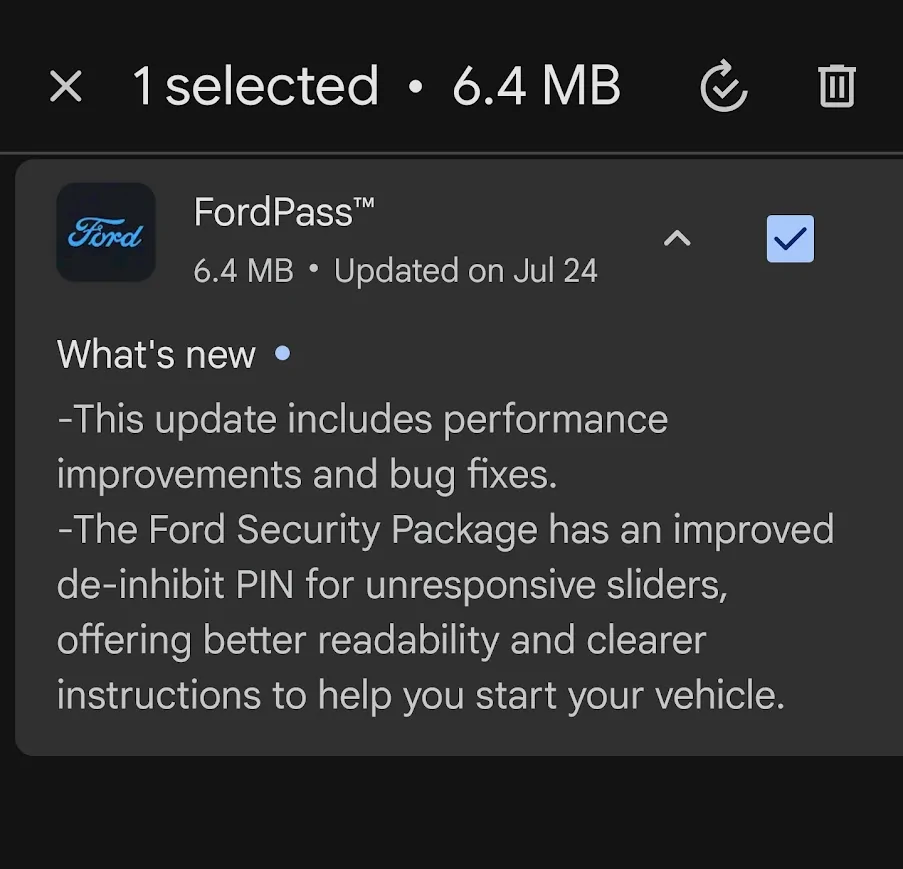The image size is (903, 869).
Task: Collapse the FordPass What's new section
Action: click(678, 239)
